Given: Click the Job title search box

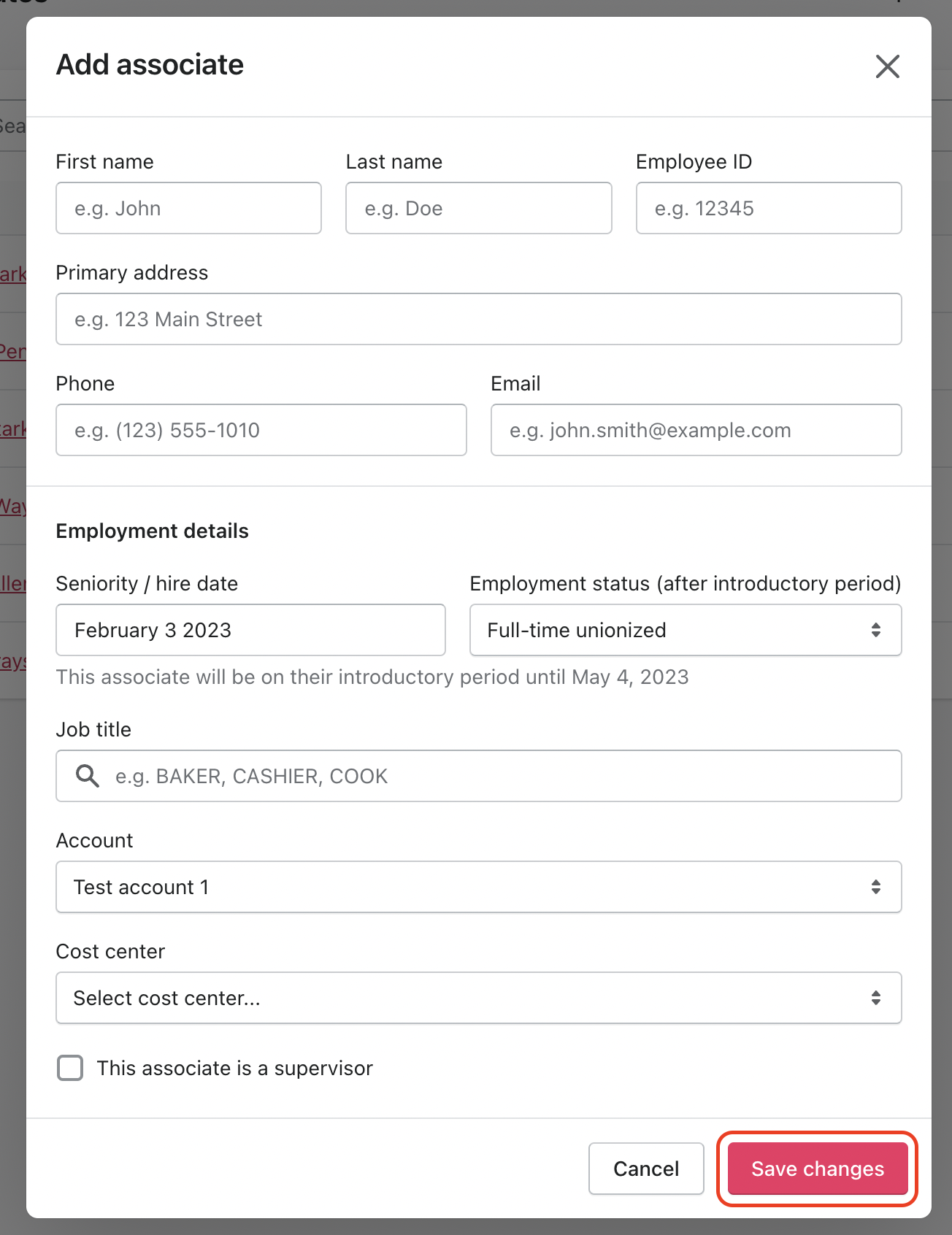Looking at the screenshot, I should 496,776.
